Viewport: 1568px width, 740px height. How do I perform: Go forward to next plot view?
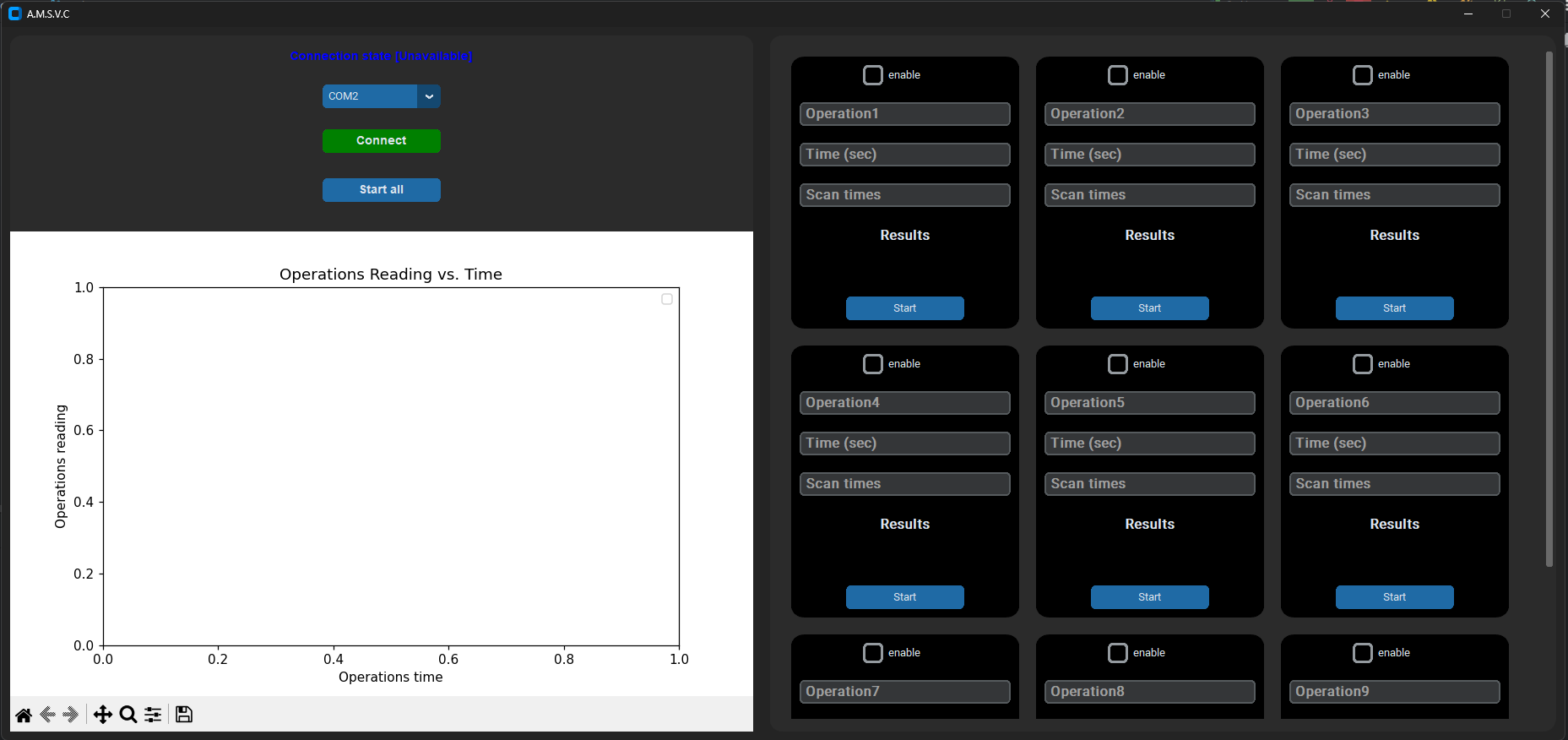click(x=71, y=715)
